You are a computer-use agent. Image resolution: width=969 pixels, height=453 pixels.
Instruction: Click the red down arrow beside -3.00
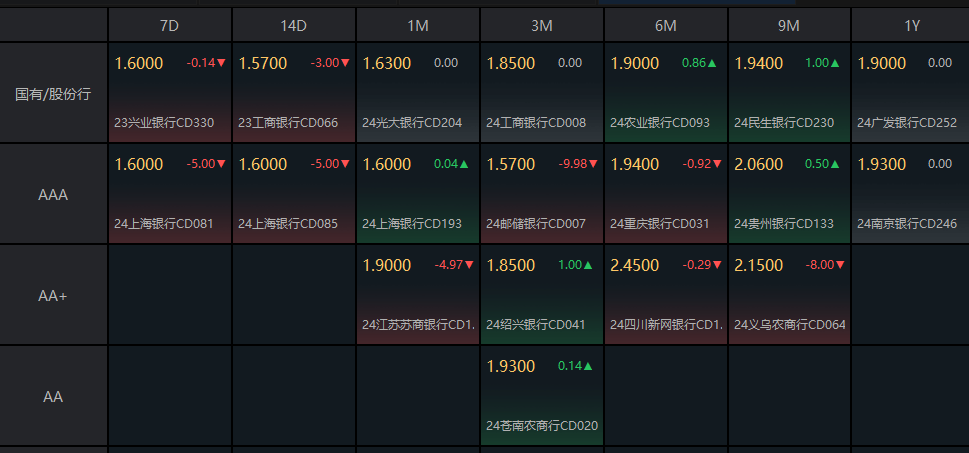pos(346,64)
